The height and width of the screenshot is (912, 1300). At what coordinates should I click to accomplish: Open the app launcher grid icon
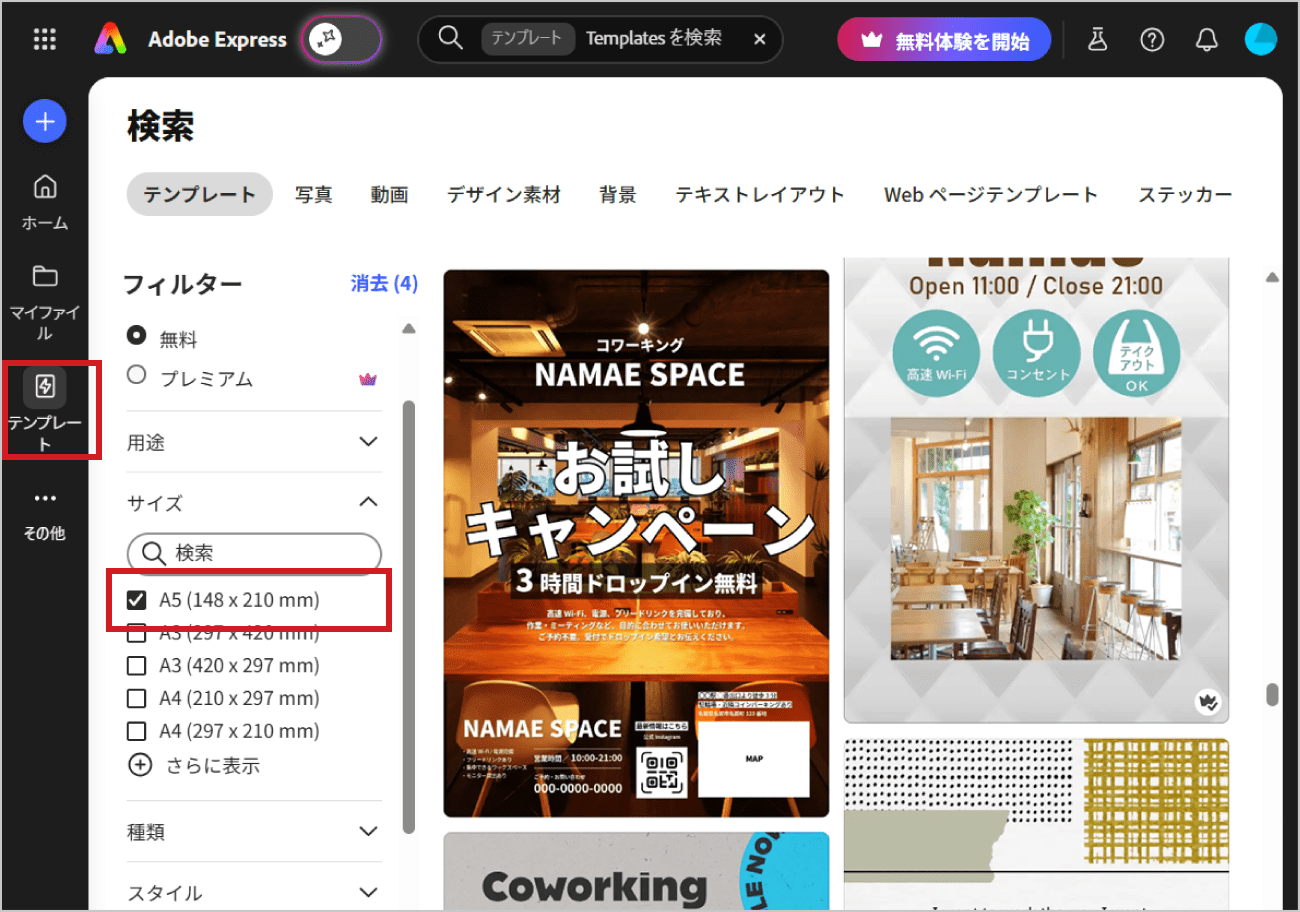(42, 39)
